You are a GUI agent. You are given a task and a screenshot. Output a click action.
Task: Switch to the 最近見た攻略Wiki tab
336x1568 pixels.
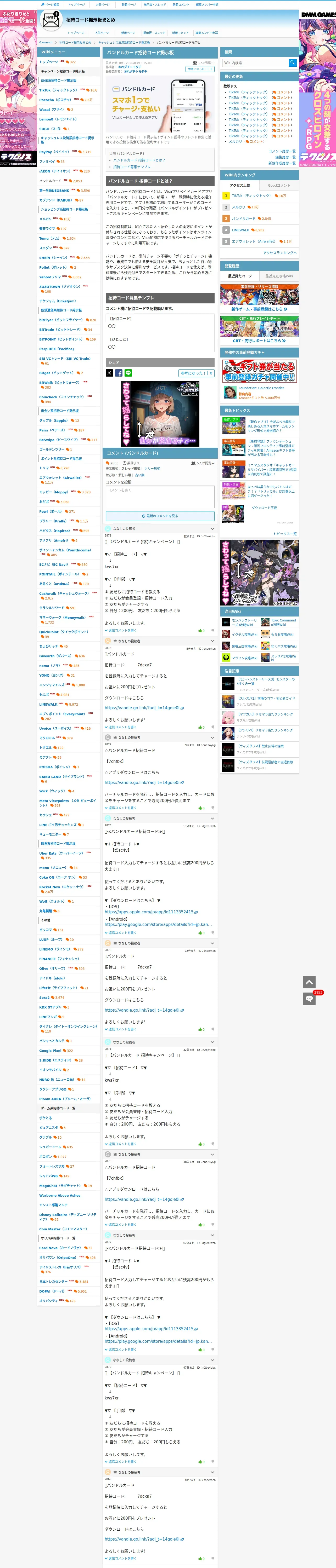279,276
